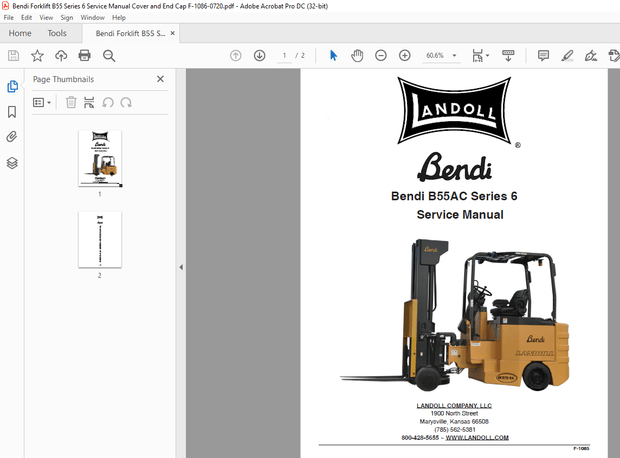This screenshot has width=620, height=458.
Task: Click the Marysville, Kansas 66508 line
Action: point(454,422)
